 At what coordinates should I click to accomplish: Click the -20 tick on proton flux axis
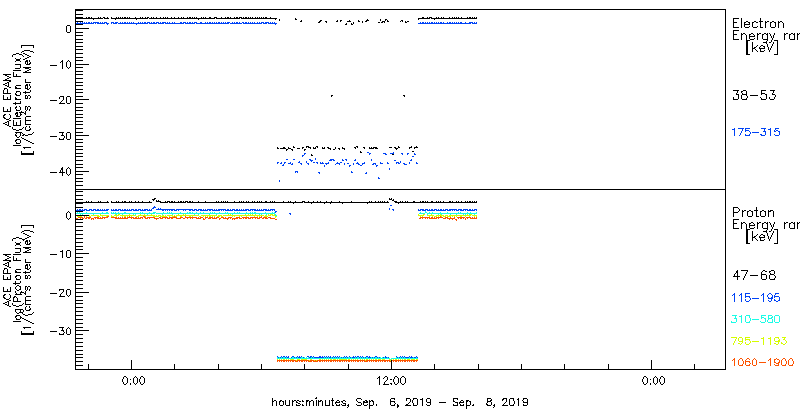click(x=59, y=292)
